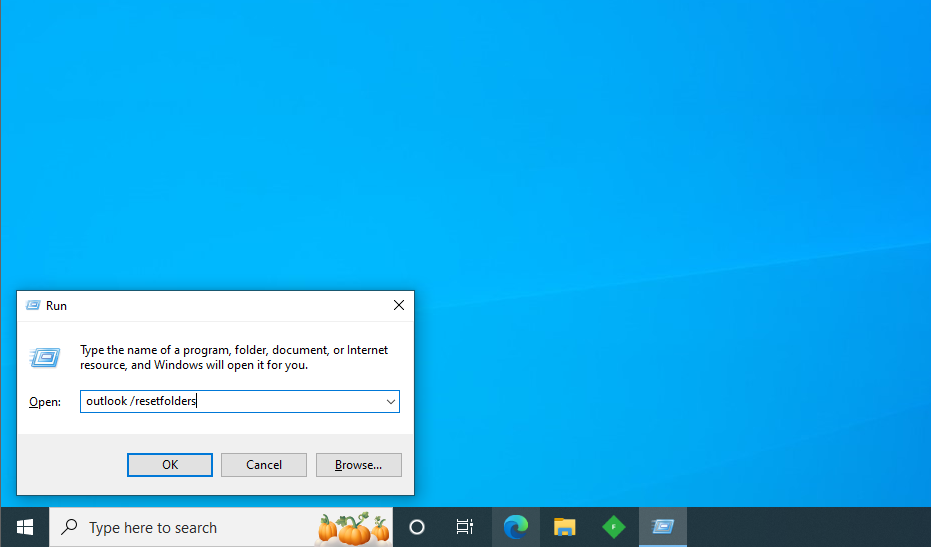
Task: Close the Run dialog with X
Action: [398, 306]
